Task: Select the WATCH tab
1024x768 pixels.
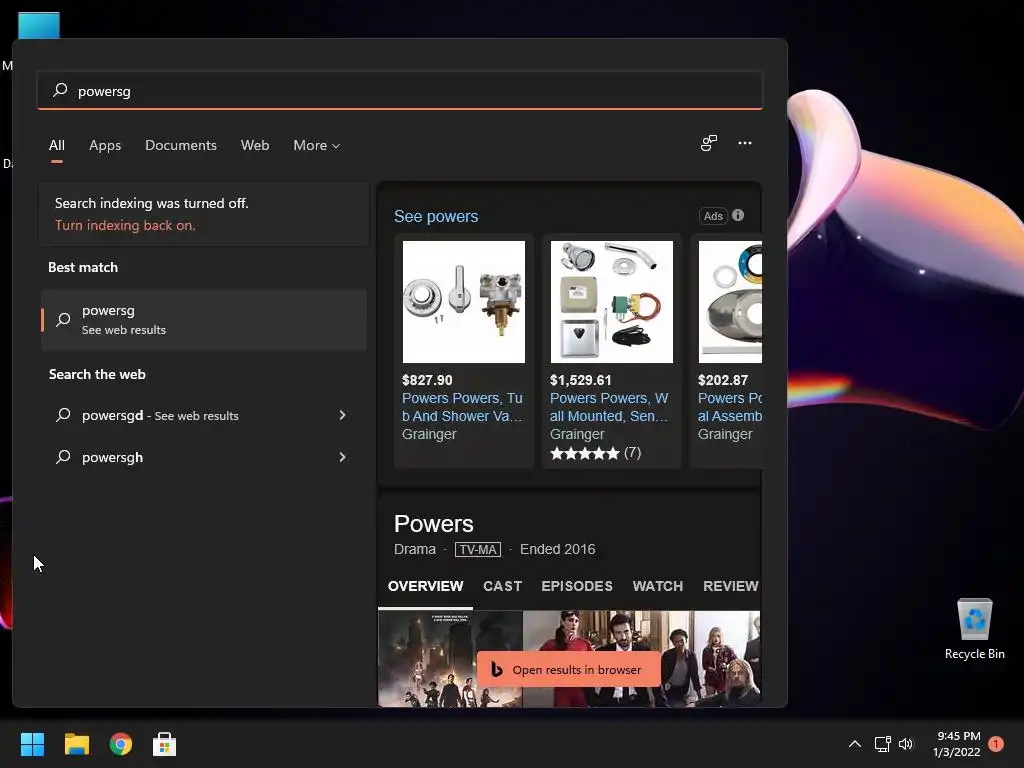Action: point(658,586)
